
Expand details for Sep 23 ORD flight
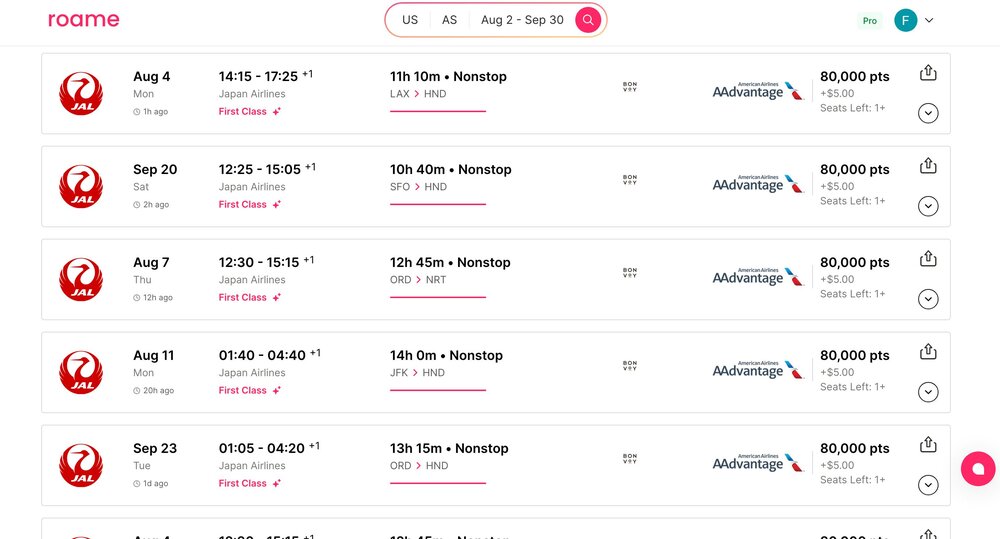[x=928, y=485]
